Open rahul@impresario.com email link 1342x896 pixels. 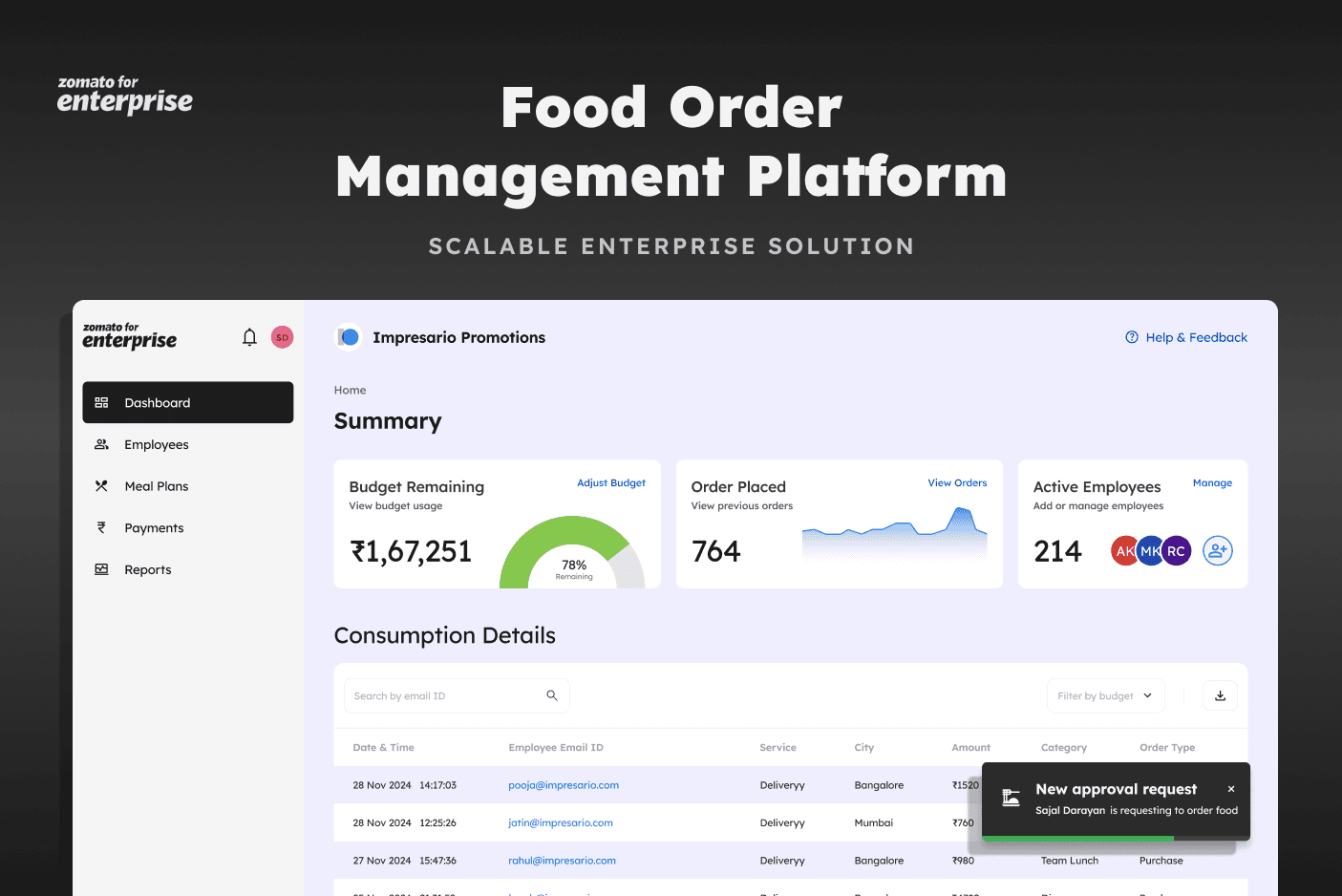point(562,861)
